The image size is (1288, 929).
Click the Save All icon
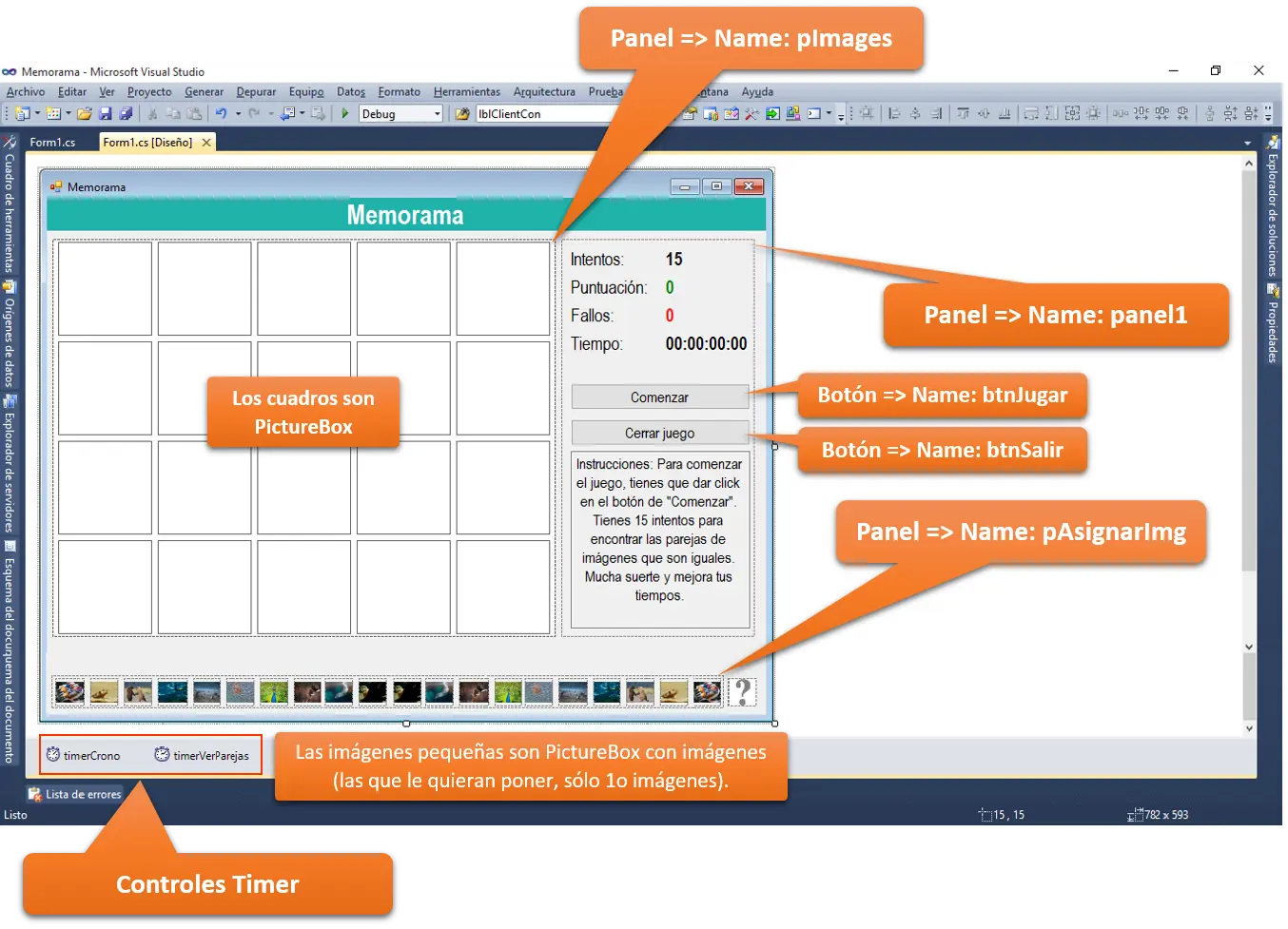pyautogui.click(x=126, y=114)
